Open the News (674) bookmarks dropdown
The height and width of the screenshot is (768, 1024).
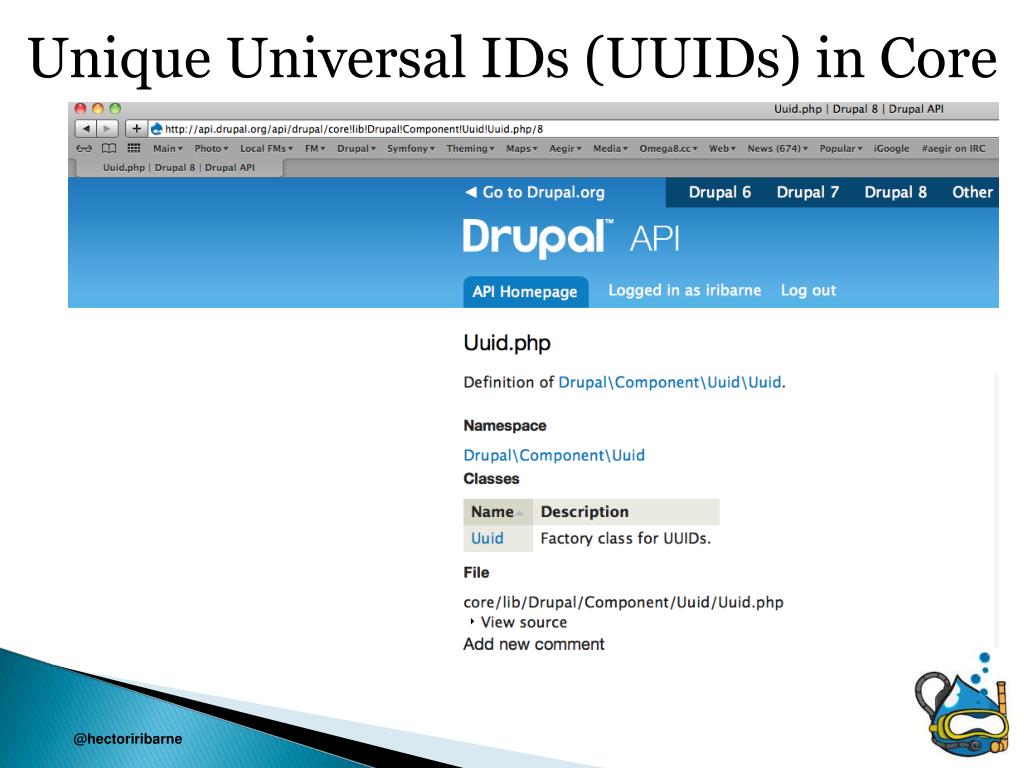tap(777, 148)
